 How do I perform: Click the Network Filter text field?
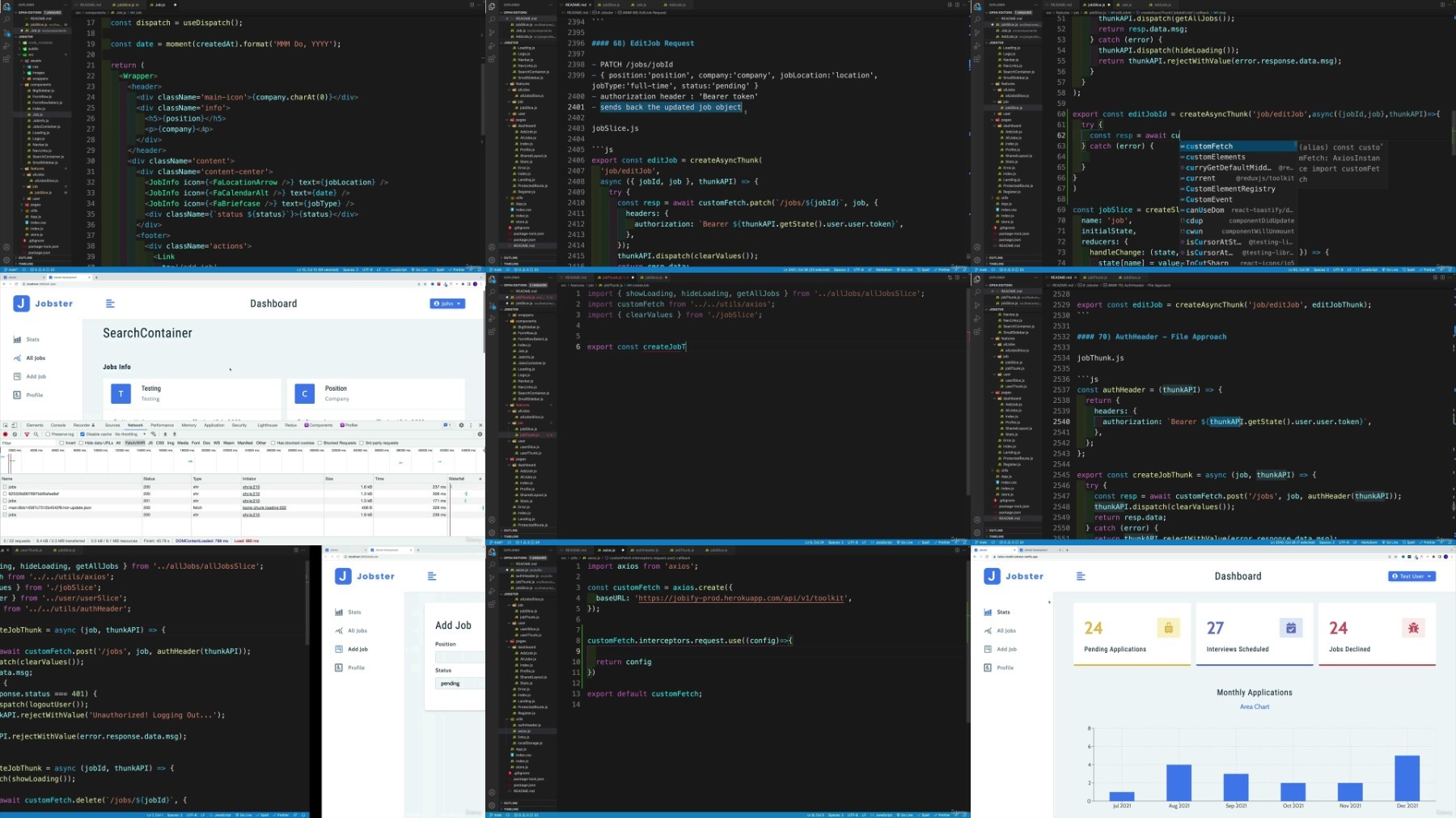pyautogui.click(x=28, y=443)
